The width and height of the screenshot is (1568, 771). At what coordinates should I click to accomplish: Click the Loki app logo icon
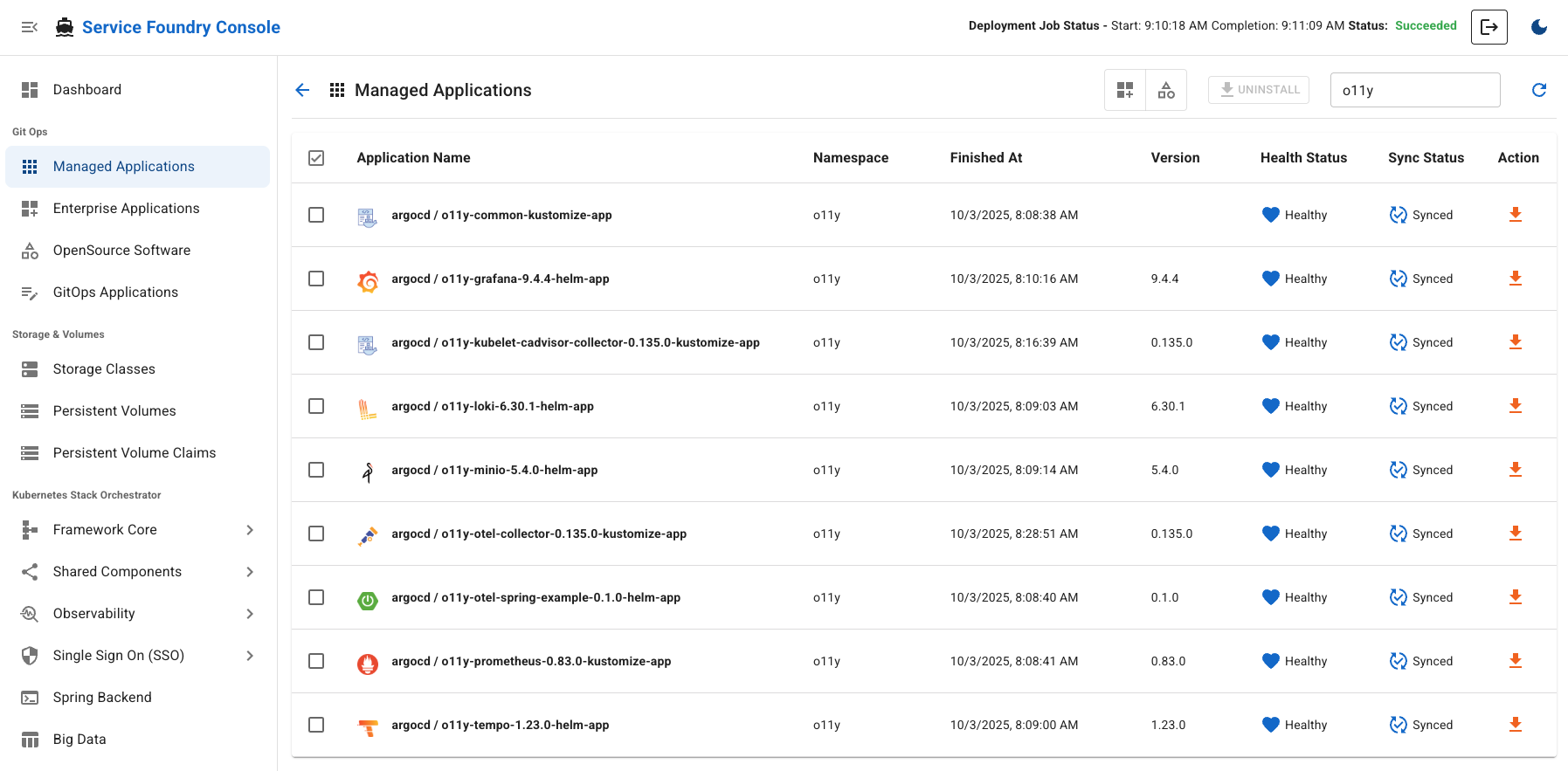(368, 409)
